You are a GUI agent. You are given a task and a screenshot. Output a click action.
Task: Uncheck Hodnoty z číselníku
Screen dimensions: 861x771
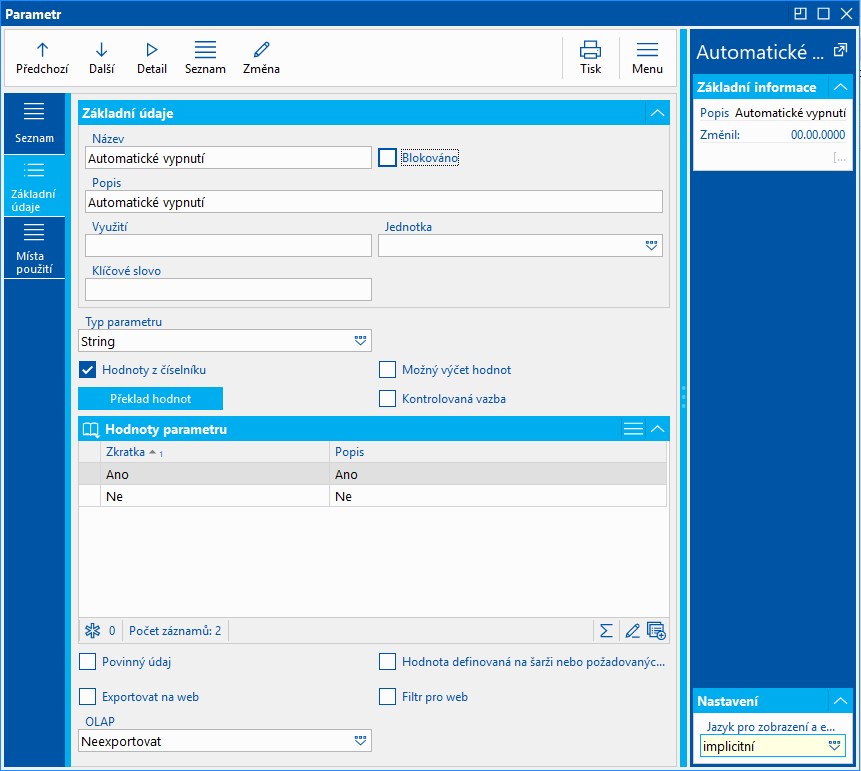(87, 370)
